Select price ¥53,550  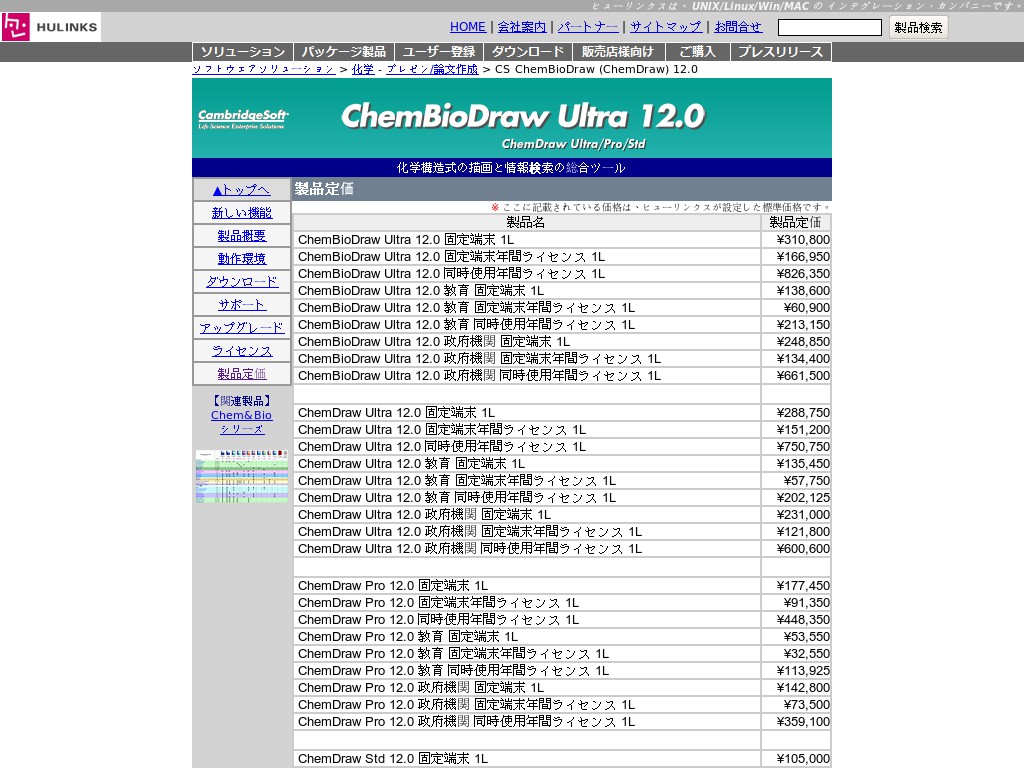[807, 637]
